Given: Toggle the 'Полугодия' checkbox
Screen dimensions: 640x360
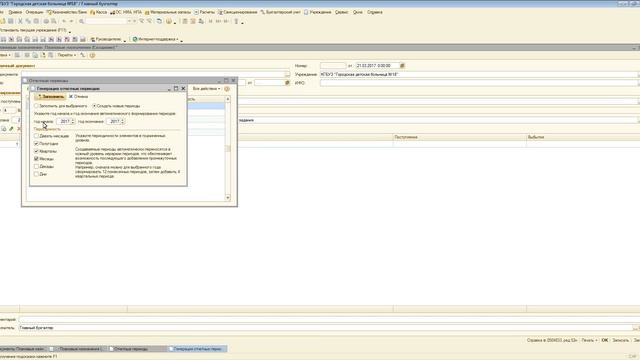Looking at the screenshot, I should [36, 144].
